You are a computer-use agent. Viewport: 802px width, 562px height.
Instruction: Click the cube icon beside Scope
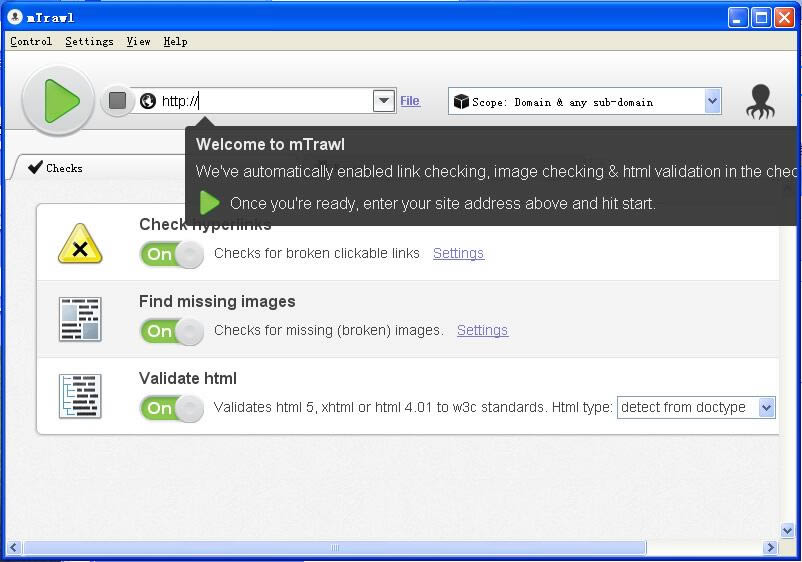click(461, 101)
